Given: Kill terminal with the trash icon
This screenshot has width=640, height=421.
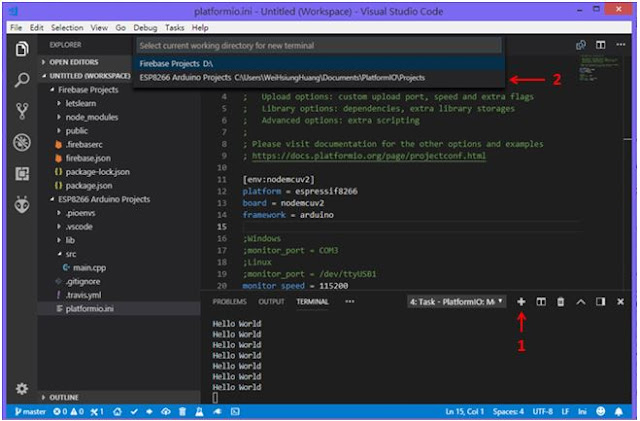Looking at the screenshot, I should click(561, 302).
